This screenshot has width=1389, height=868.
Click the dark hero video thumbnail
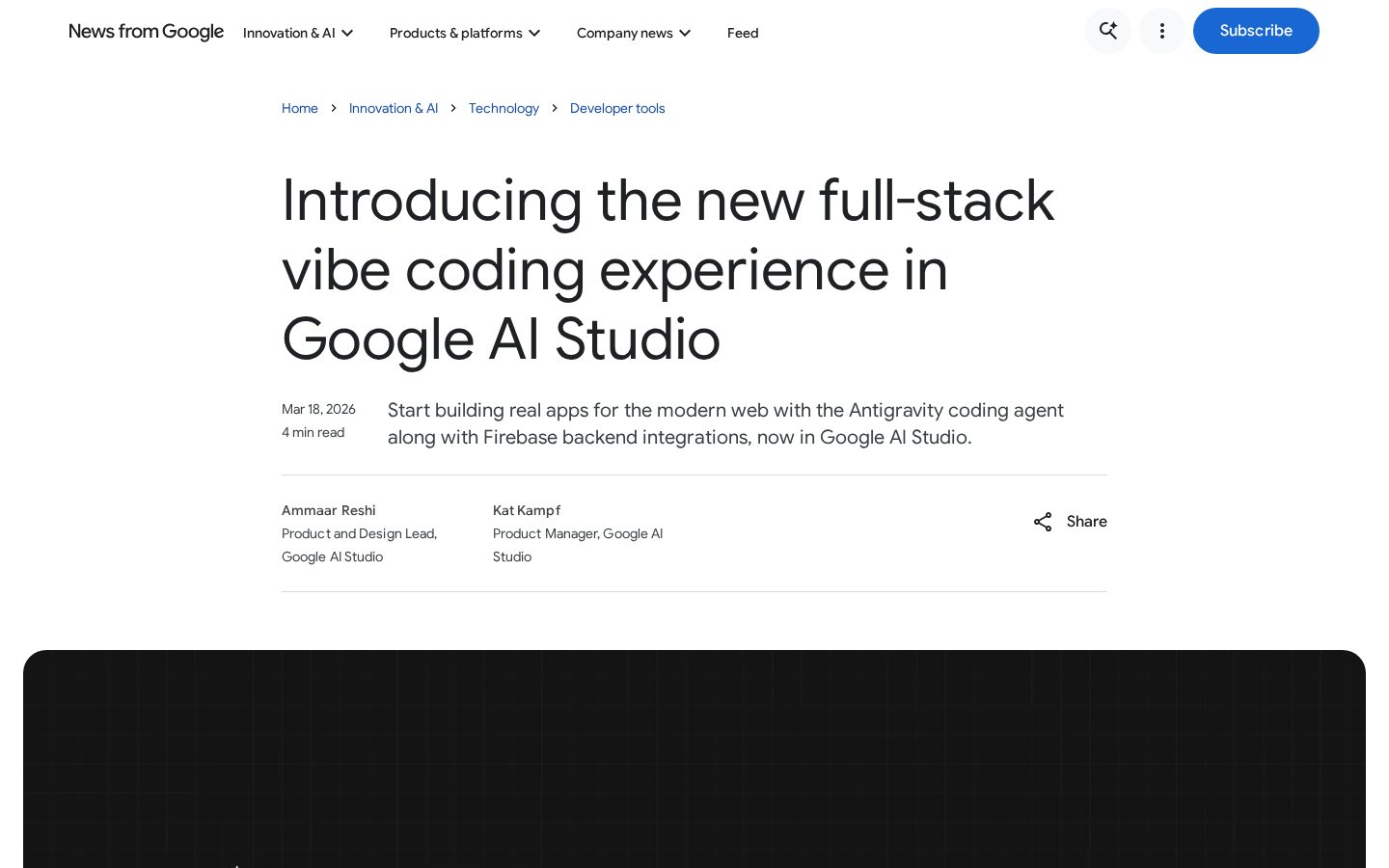pyautogui.click(x=694, y=759)
